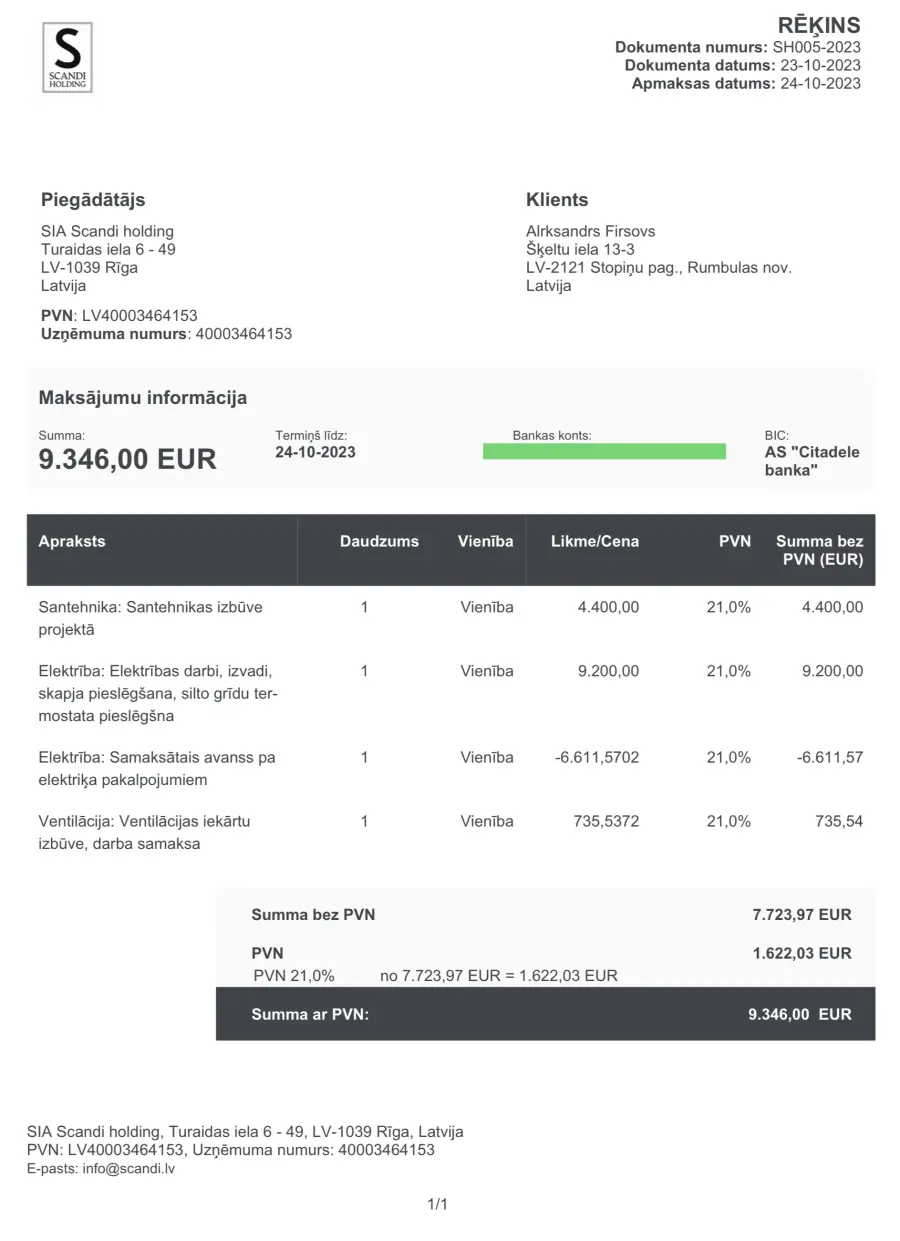900x1241 pixels.
Task: Select the Ventilācija line item description
Action: [144, 832]
